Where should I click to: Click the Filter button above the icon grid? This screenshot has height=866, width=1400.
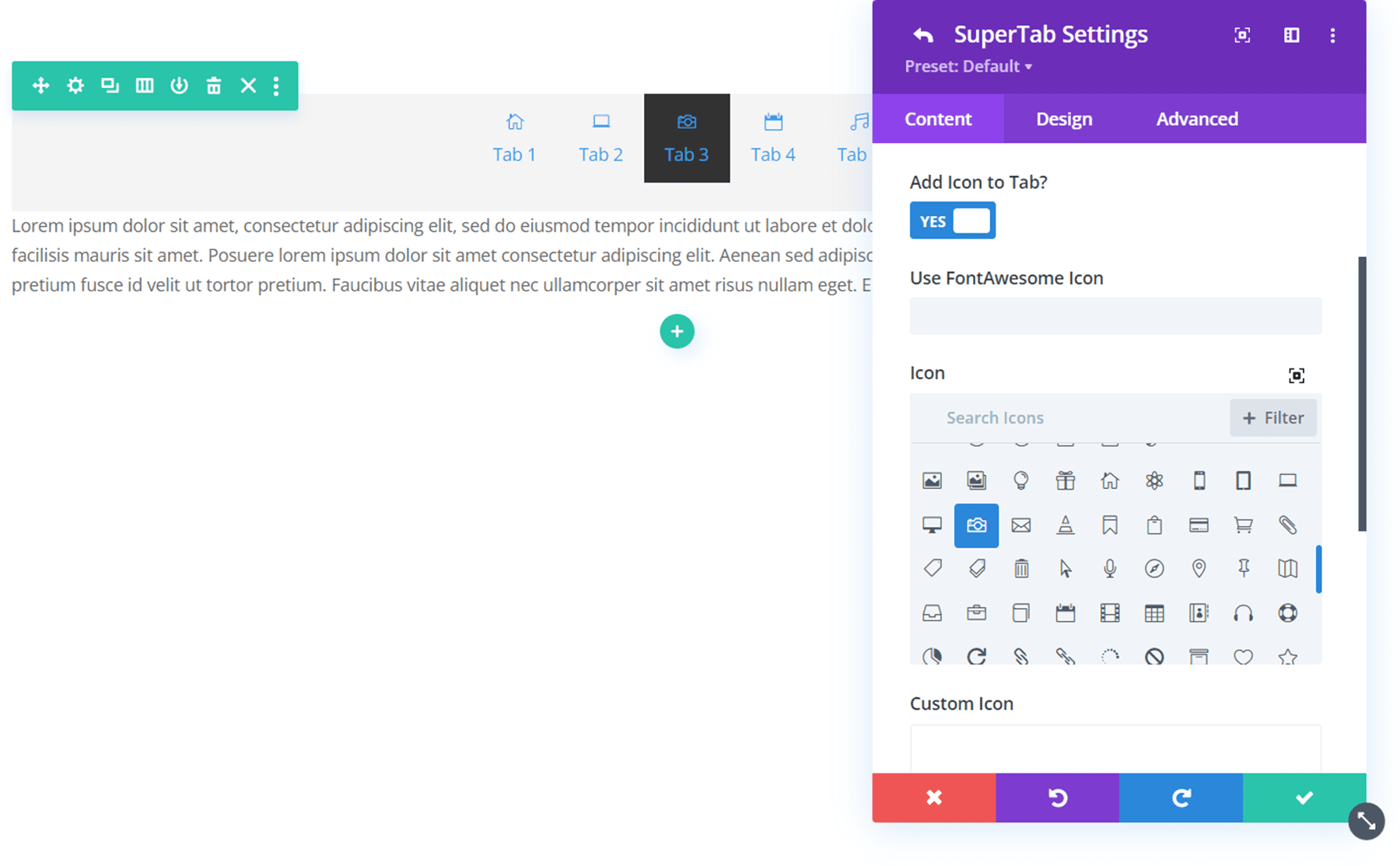(1273, 417)
